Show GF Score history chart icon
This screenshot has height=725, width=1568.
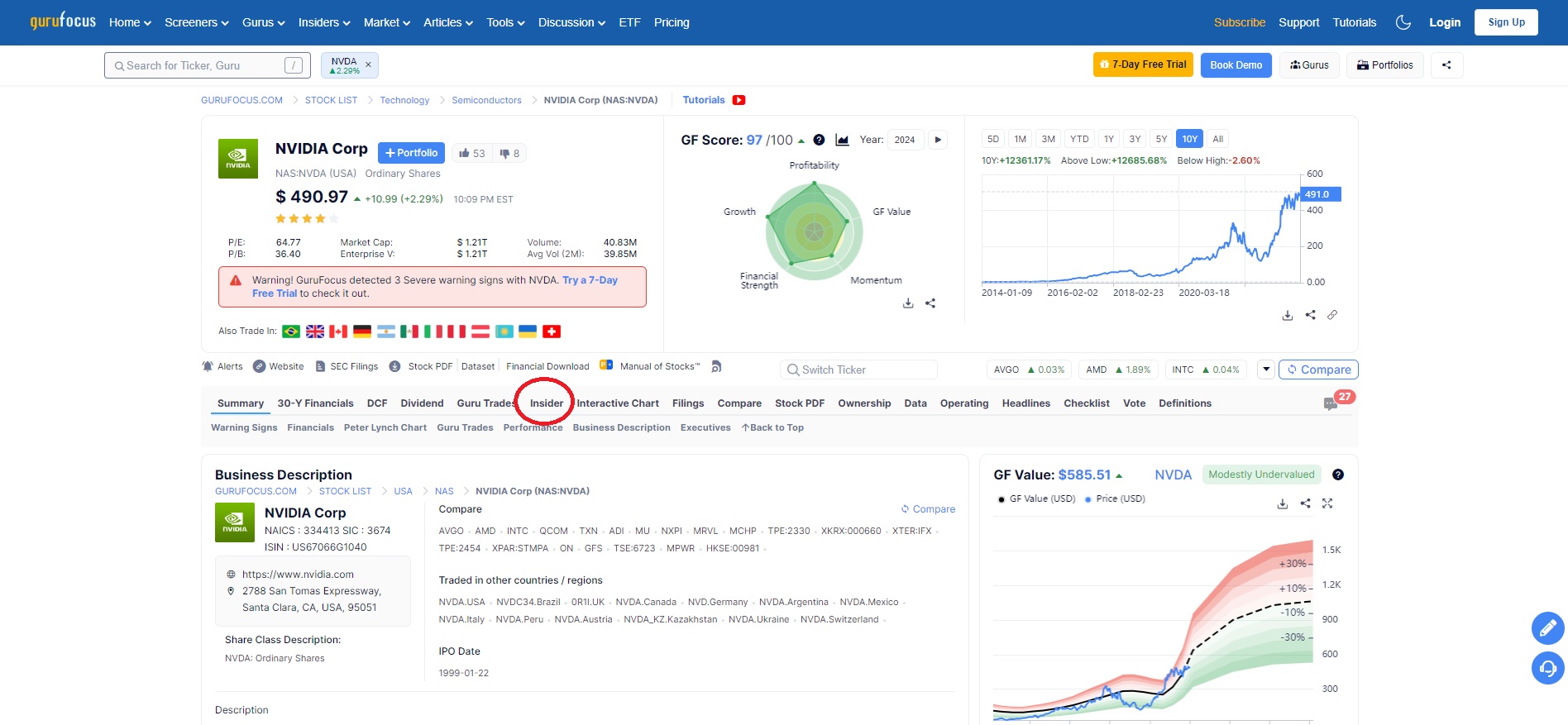pos(842,140)
